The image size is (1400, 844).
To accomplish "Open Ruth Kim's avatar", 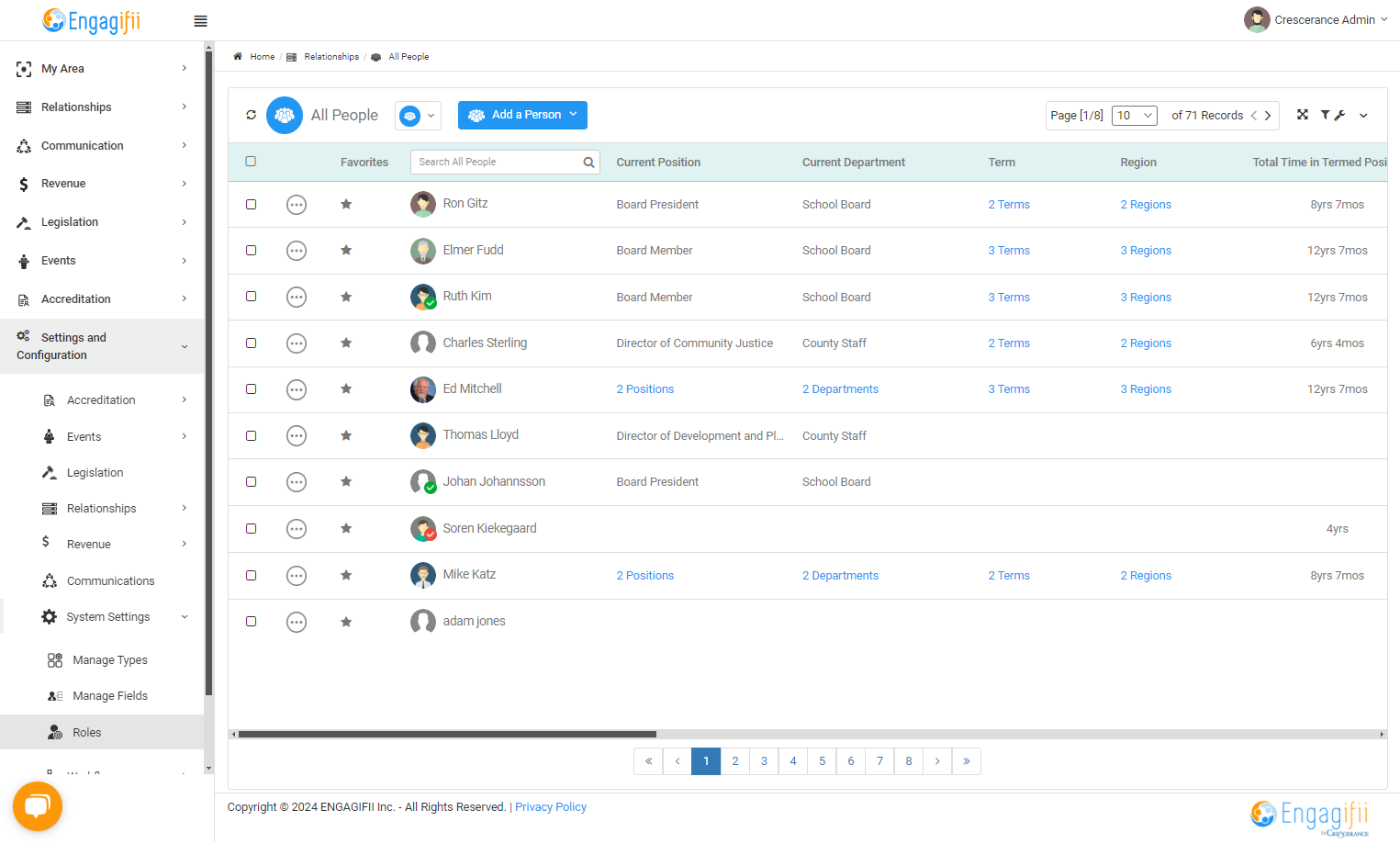I will [423, 297].
